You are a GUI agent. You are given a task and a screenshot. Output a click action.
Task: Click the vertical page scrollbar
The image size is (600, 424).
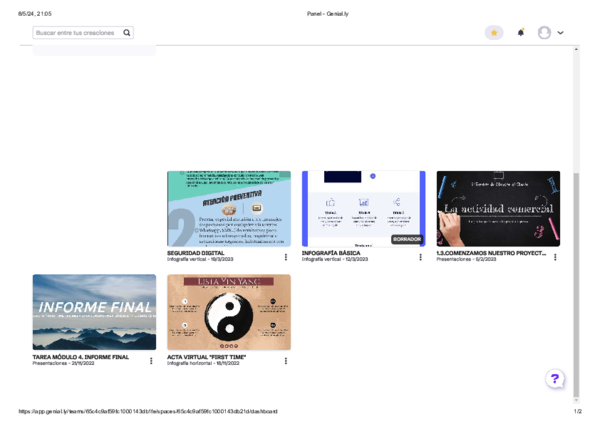point(575,270)
